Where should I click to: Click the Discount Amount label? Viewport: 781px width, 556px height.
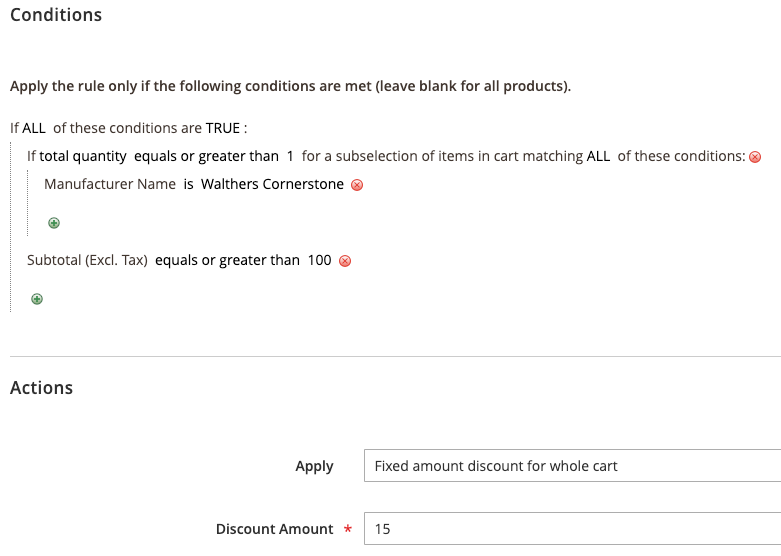click(x=274, y=529)
